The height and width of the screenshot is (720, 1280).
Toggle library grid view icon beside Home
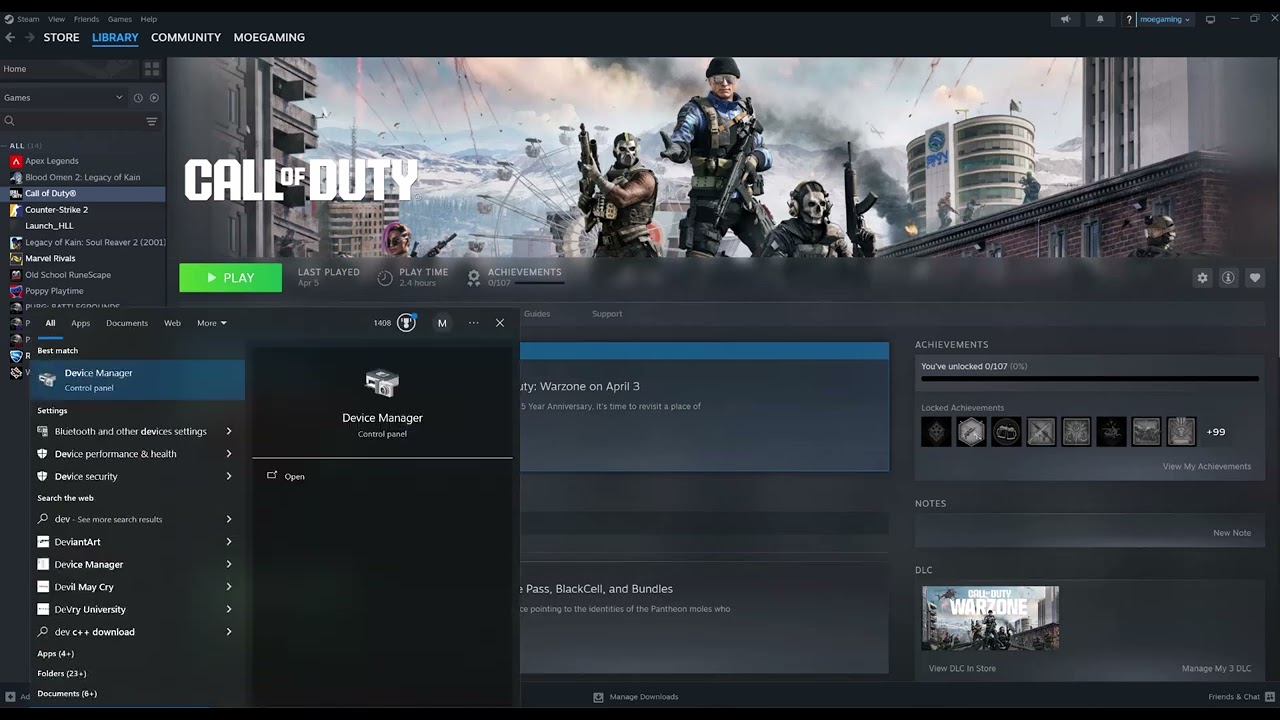(x=152, y=69)
